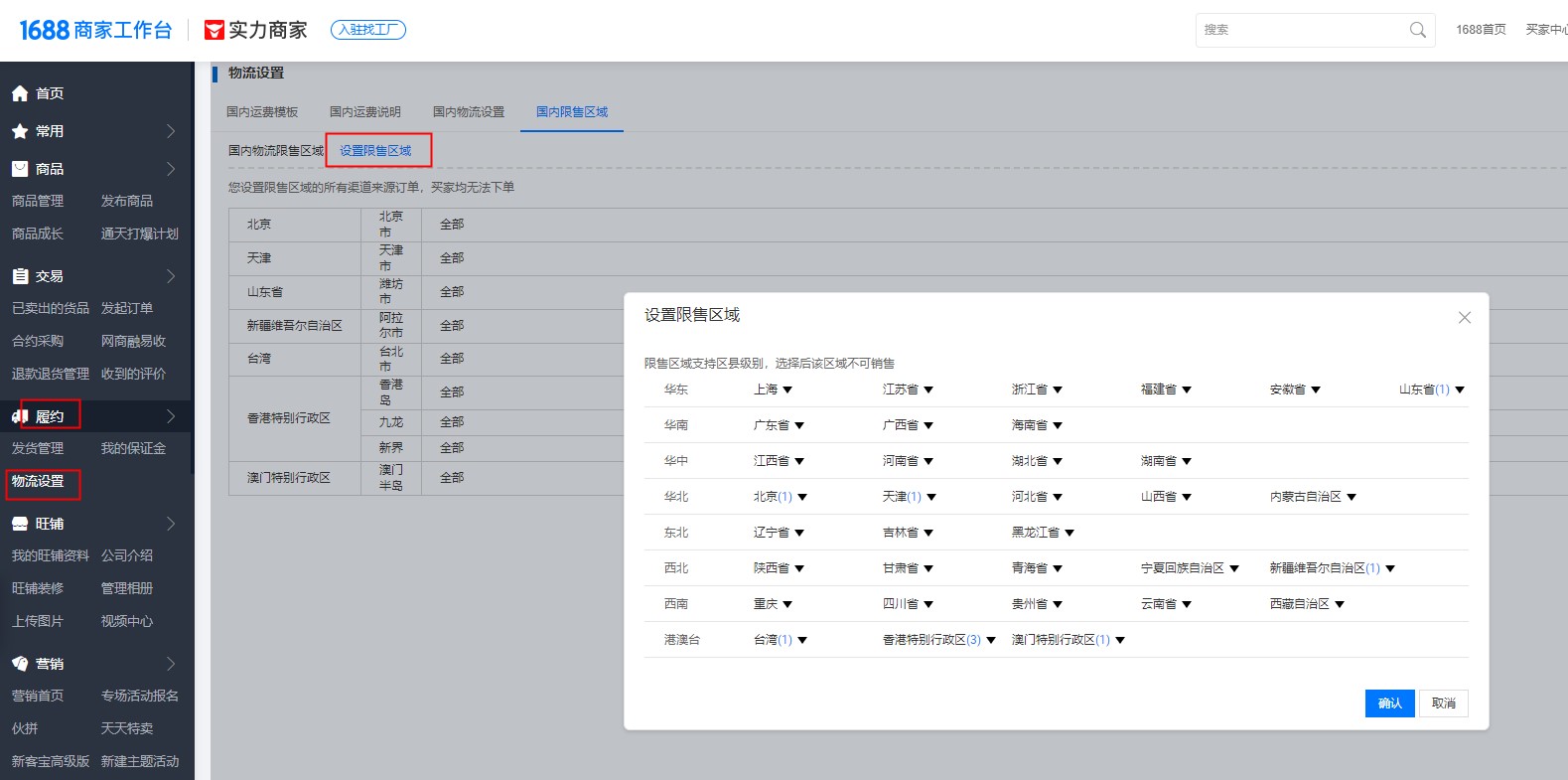This screenshot has width=1568, height=780.
Task: Click the 新疆维吾尔自治区 table cell
Action: point(295,326)
